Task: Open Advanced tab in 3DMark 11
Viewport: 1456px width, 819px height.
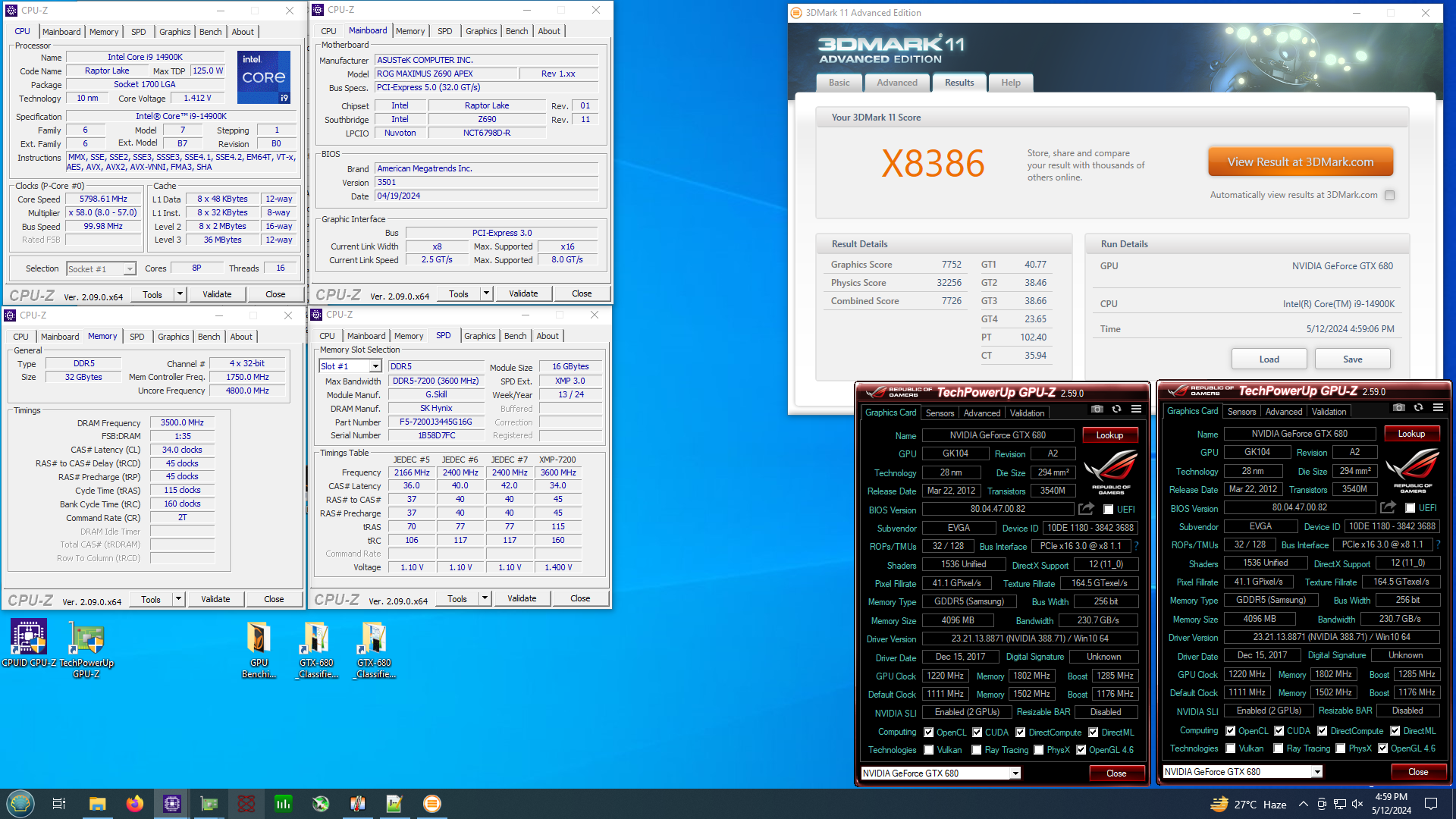Action: (897, 83)
